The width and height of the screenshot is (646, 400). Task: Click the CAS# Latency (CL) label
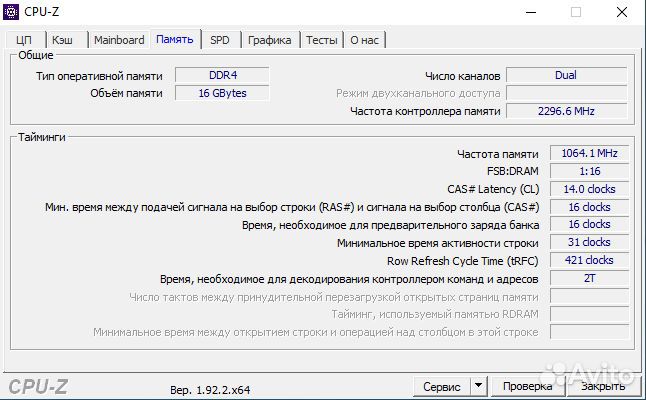pyautogui.click(x=493, y=189)
